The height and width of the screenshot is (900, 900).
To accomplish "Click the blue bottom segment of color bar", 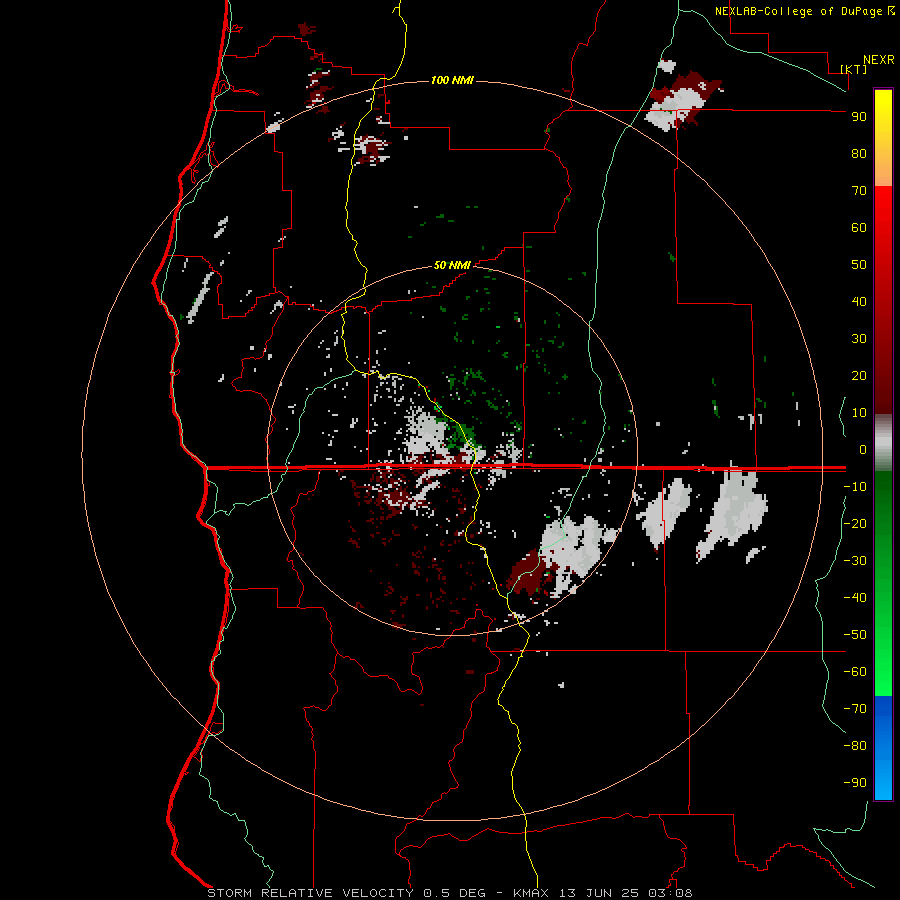I will [x=883, y=748].
